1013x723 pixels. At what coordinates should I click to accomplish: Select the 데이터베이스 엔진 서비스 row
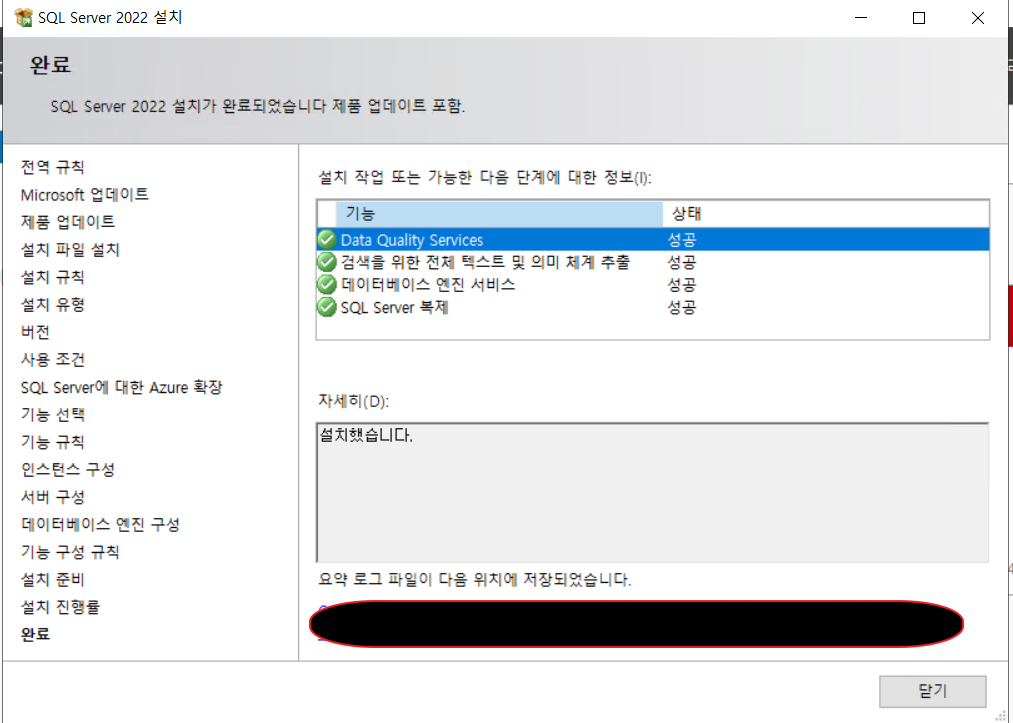653,284
